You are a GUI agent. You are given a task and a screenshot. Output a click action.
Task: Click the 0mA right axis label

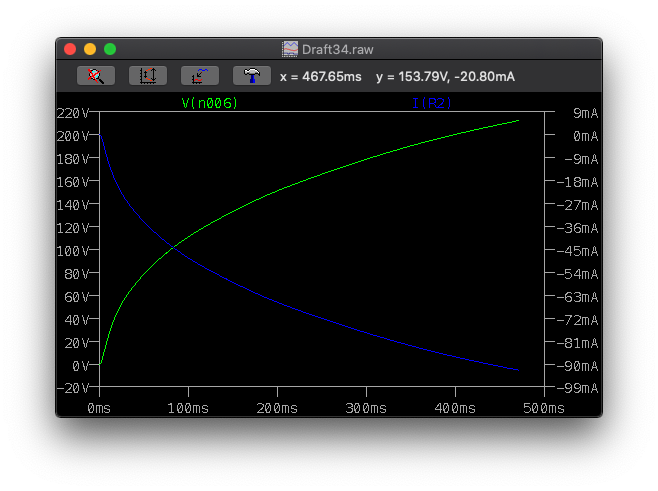[585, 136]
